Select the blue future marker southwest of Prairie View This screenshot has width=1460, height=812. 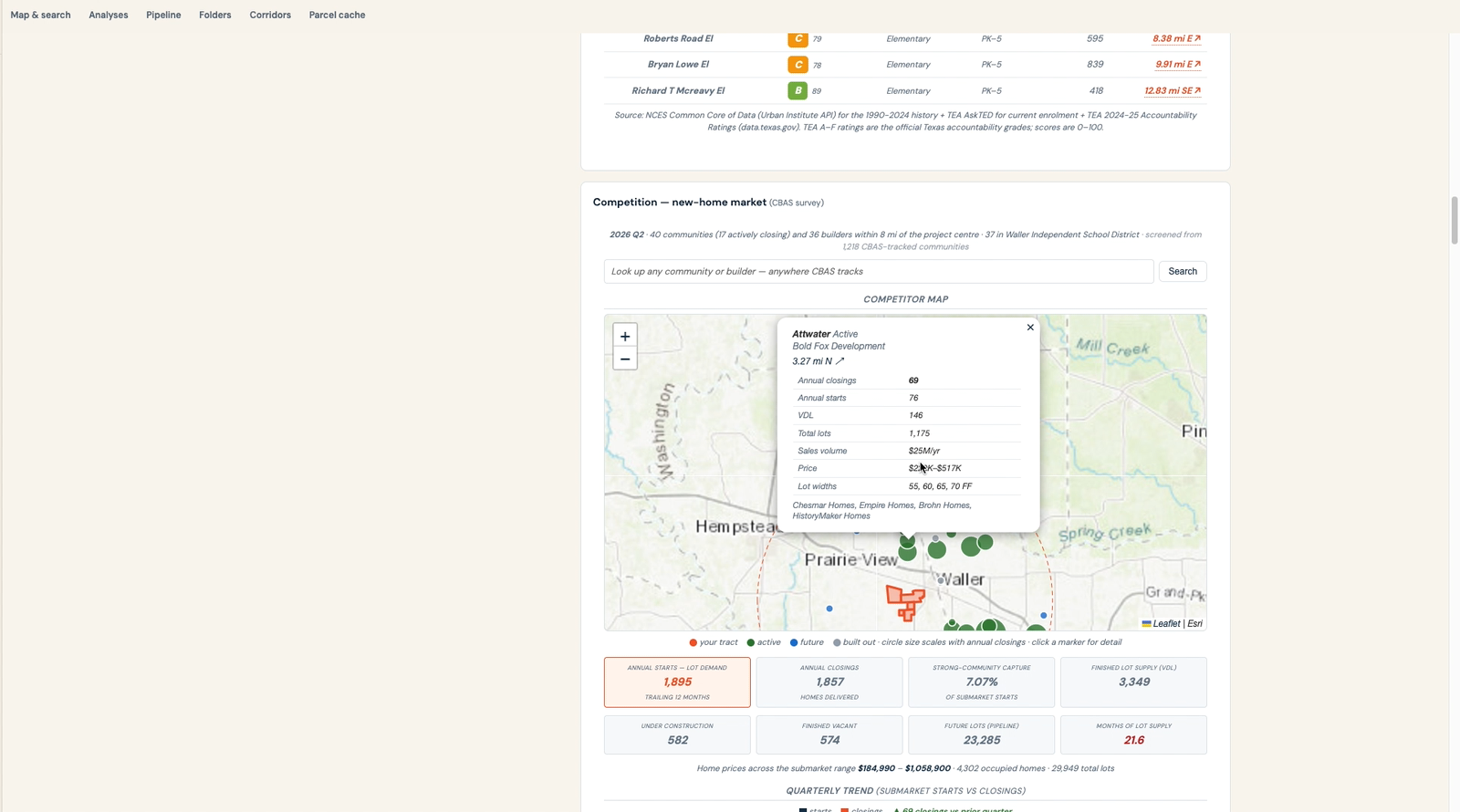[x=829, y=609]
